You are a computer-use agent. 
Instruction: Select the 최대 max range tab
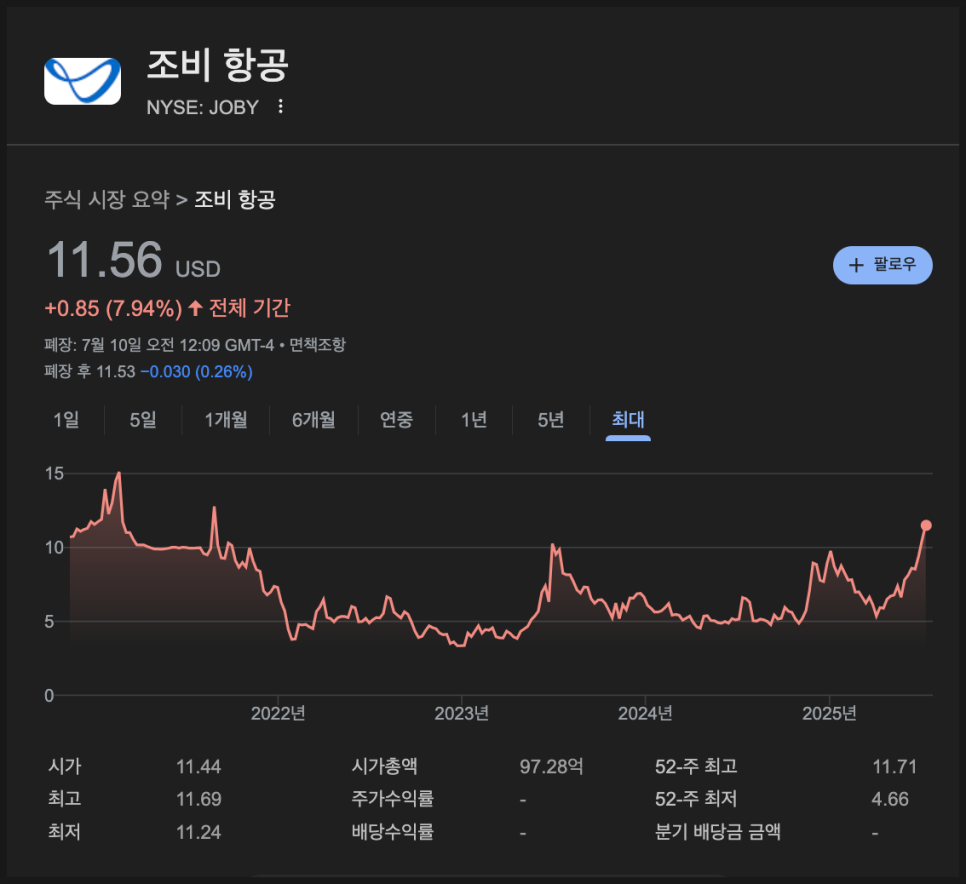click(628, 420)
